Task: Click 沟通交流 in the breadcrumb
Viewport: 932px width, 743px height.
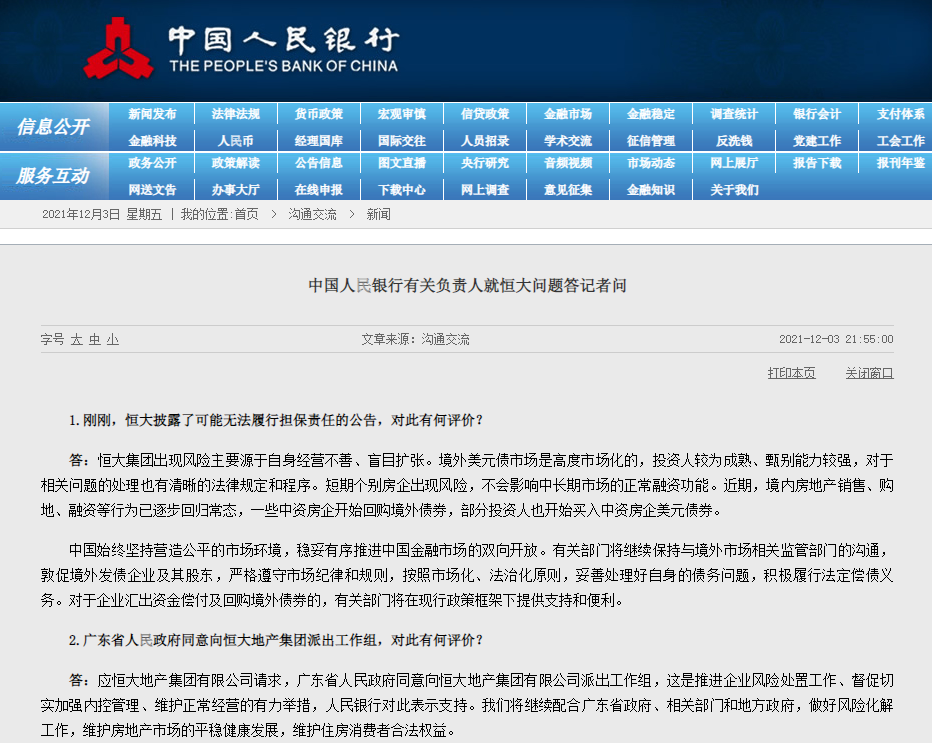Action: pos(312,215)
